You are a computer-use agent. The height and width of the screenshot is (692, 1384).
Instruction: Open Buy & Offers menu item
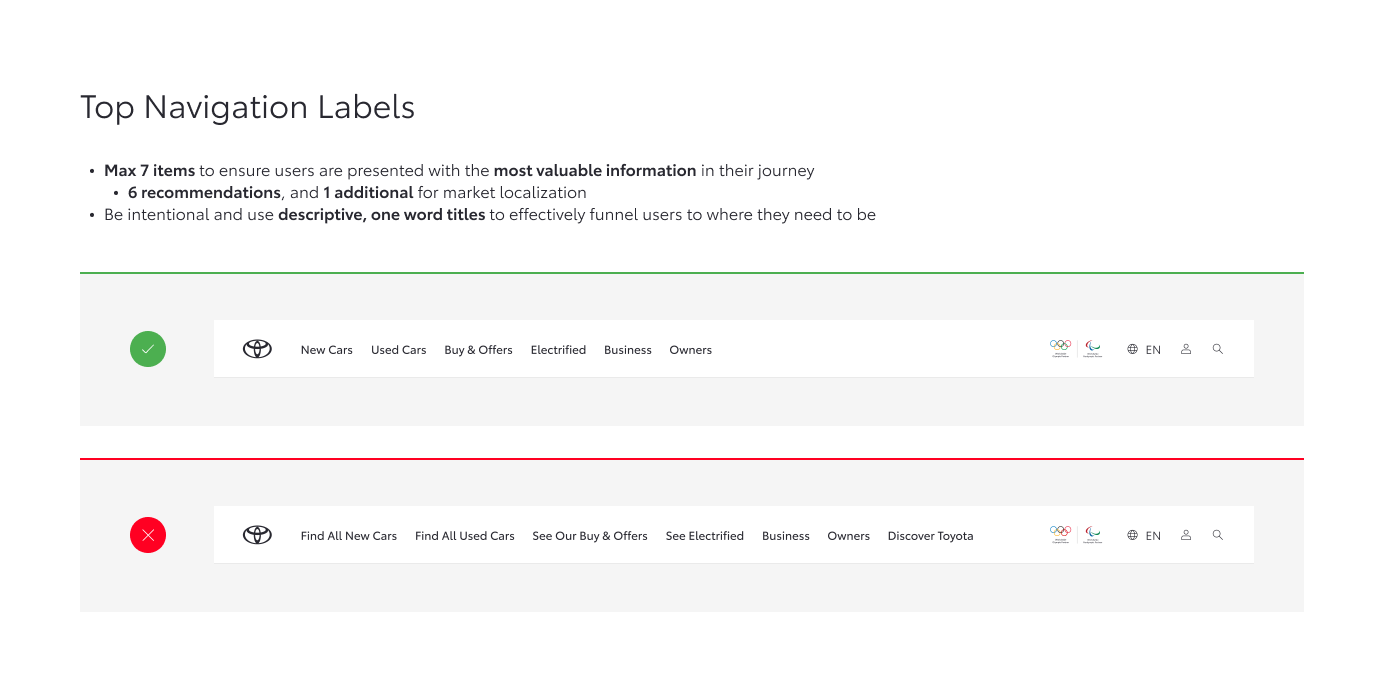[478, 350]
